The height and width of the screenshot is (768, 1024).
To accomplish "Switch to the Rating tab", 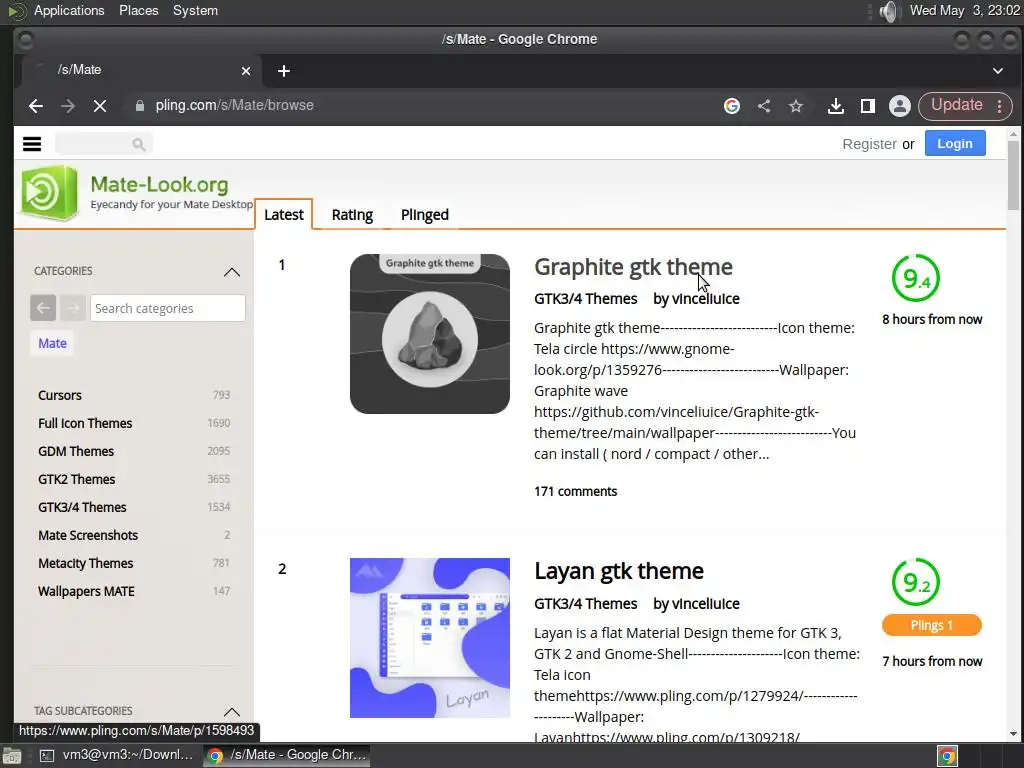I will [x=352, y=215].
